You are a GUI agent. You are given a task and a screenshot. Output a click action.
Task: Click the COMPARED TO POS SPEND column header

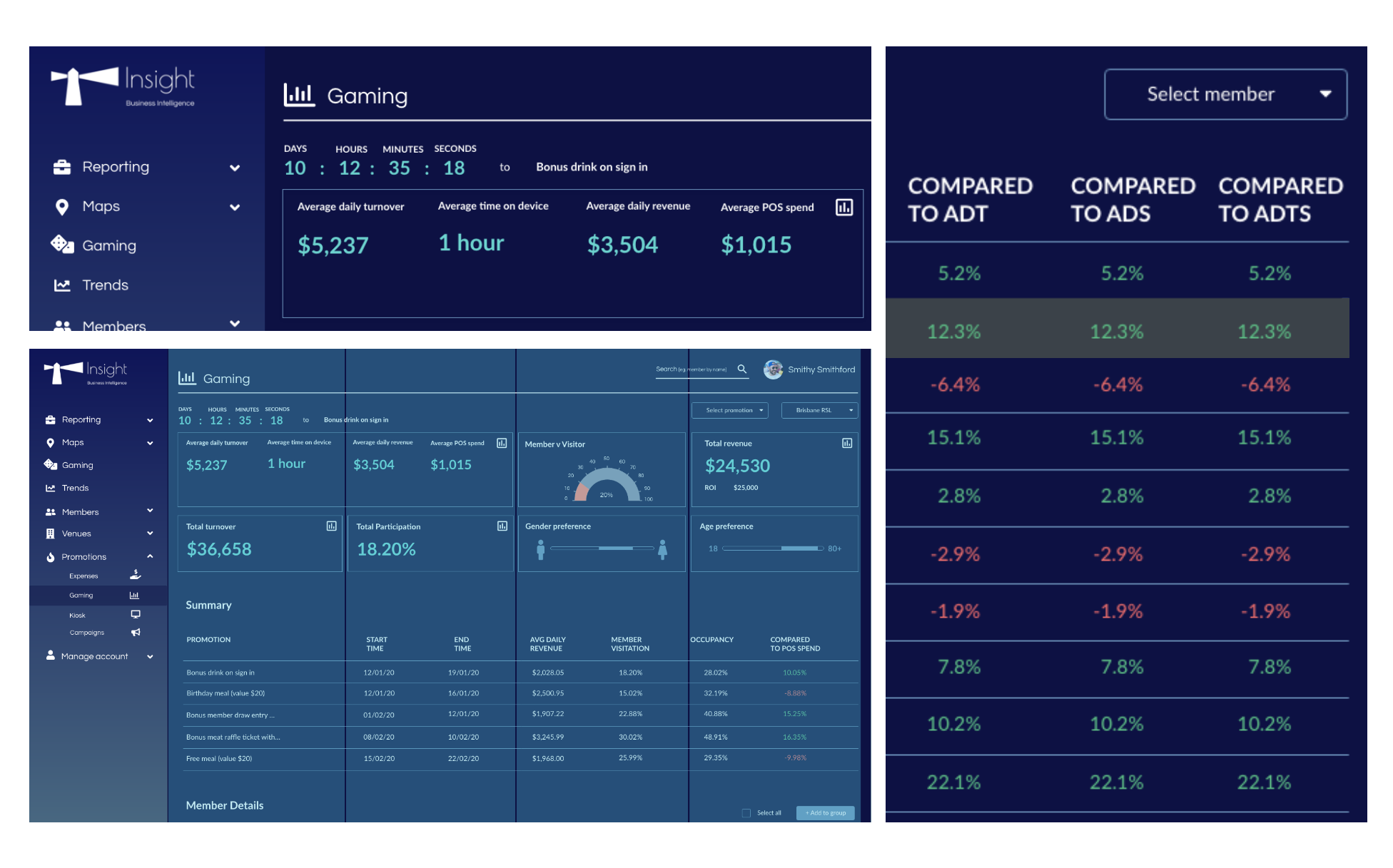(x=795, y=644)
